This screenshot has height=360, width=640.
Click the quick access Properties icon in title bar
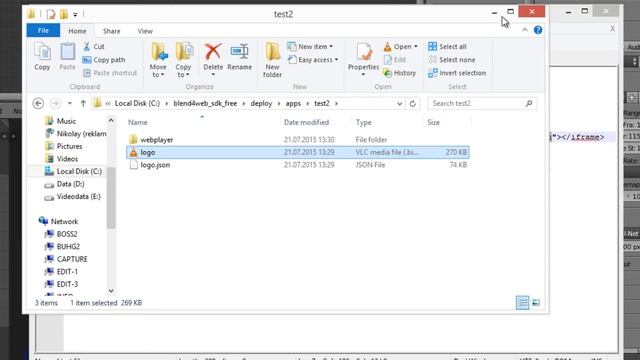click(51, 14)
